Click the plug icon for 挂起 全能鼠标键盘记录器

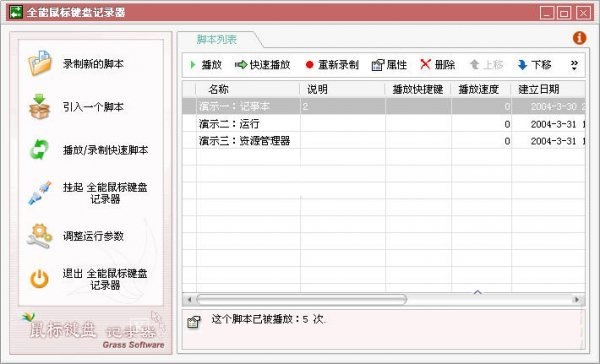[39, 193]
